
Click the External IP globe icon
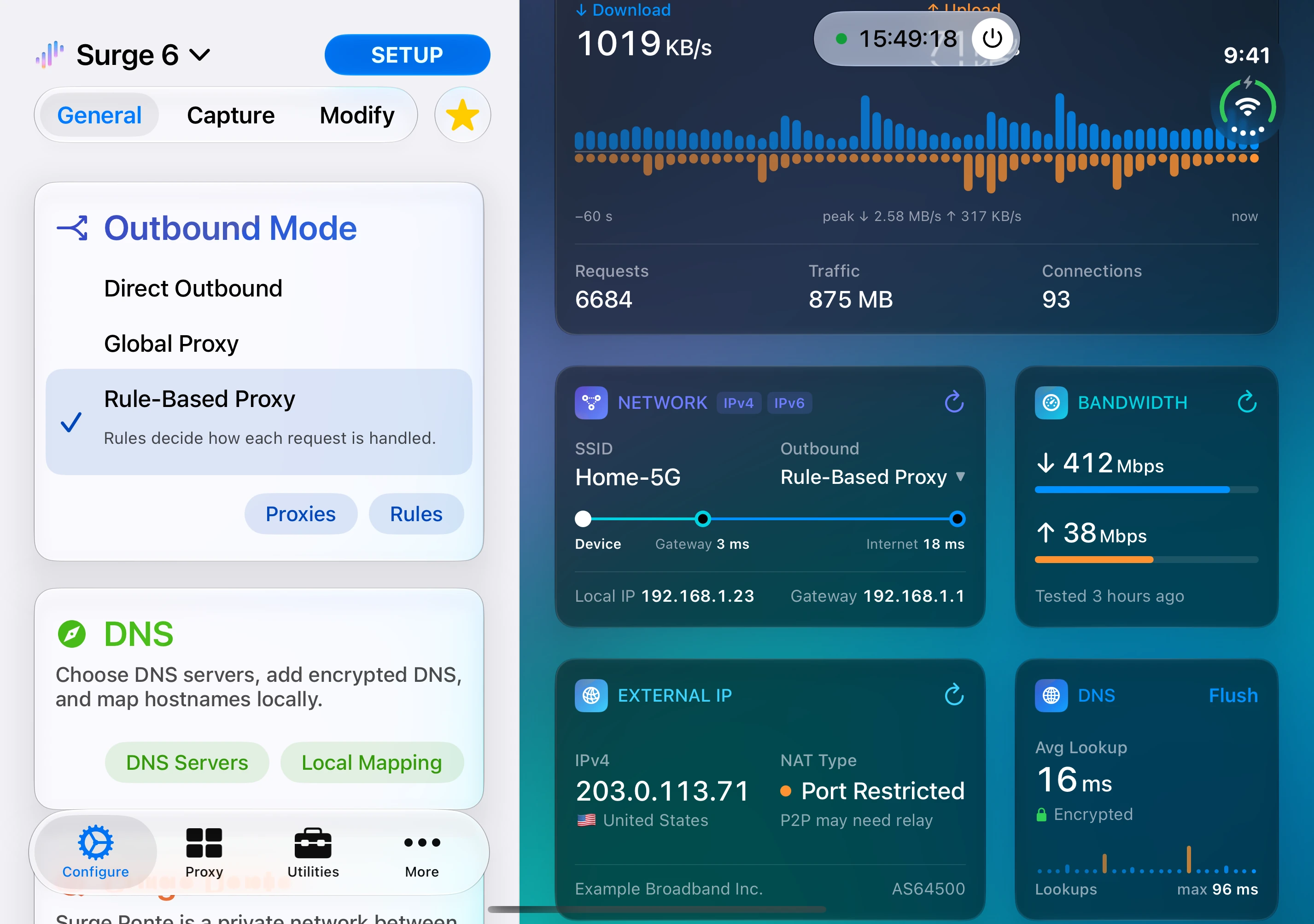(591, 695)
